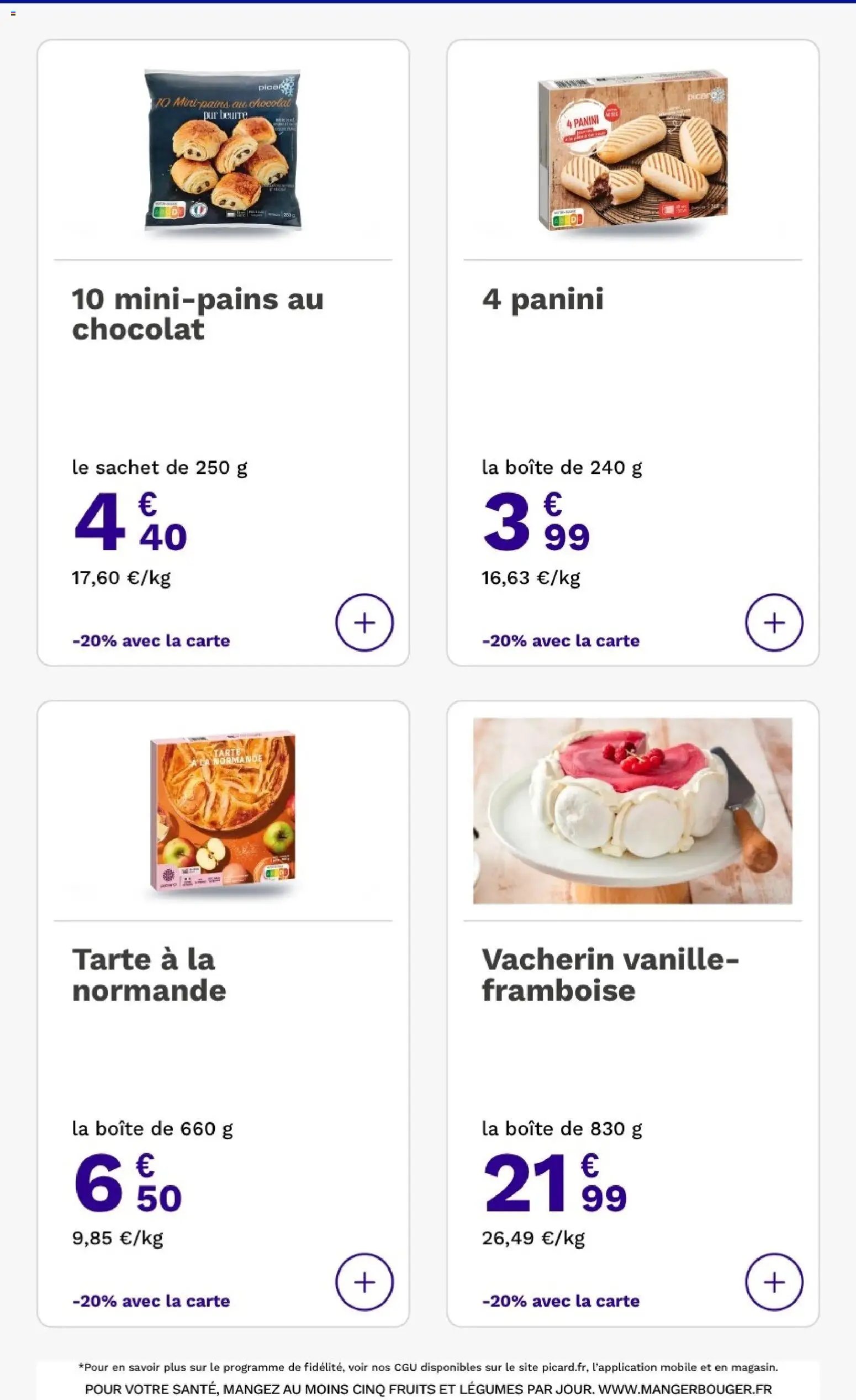Select the Vacherin vanille-framboise title
The image size is (856, 1400).
610,975
